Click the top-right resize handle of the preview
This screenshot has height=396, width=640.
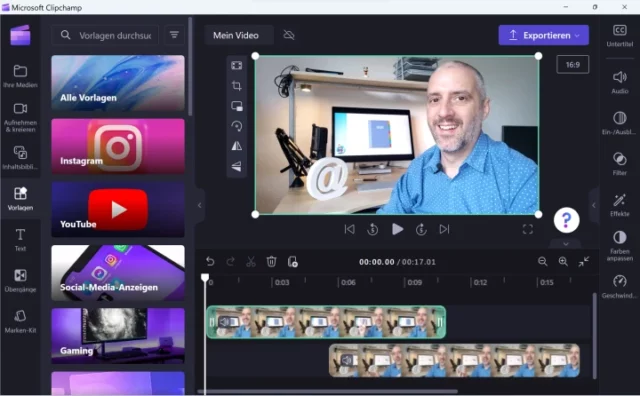pyautogui.click(x=538, y=56)
